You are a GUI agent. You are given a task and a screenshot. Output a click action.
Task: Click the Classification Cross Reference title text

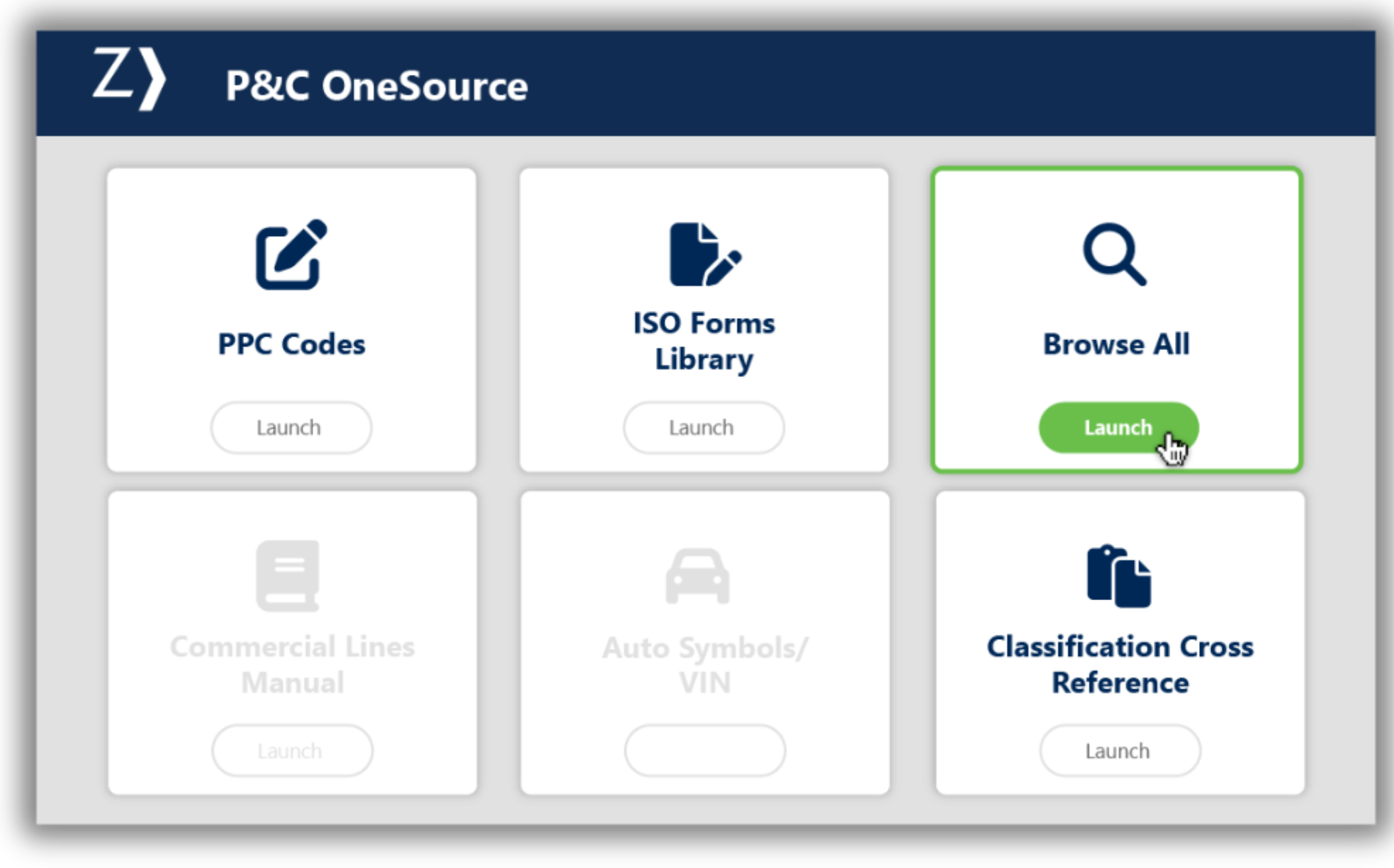[x=1120, y=665]
